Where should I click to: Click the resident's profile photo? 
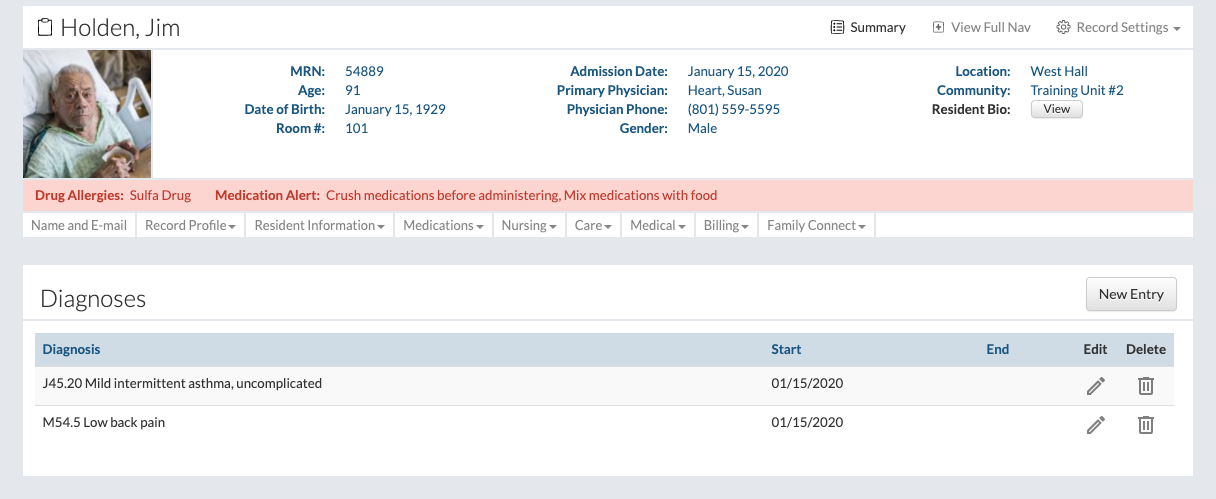click(87, 114)
